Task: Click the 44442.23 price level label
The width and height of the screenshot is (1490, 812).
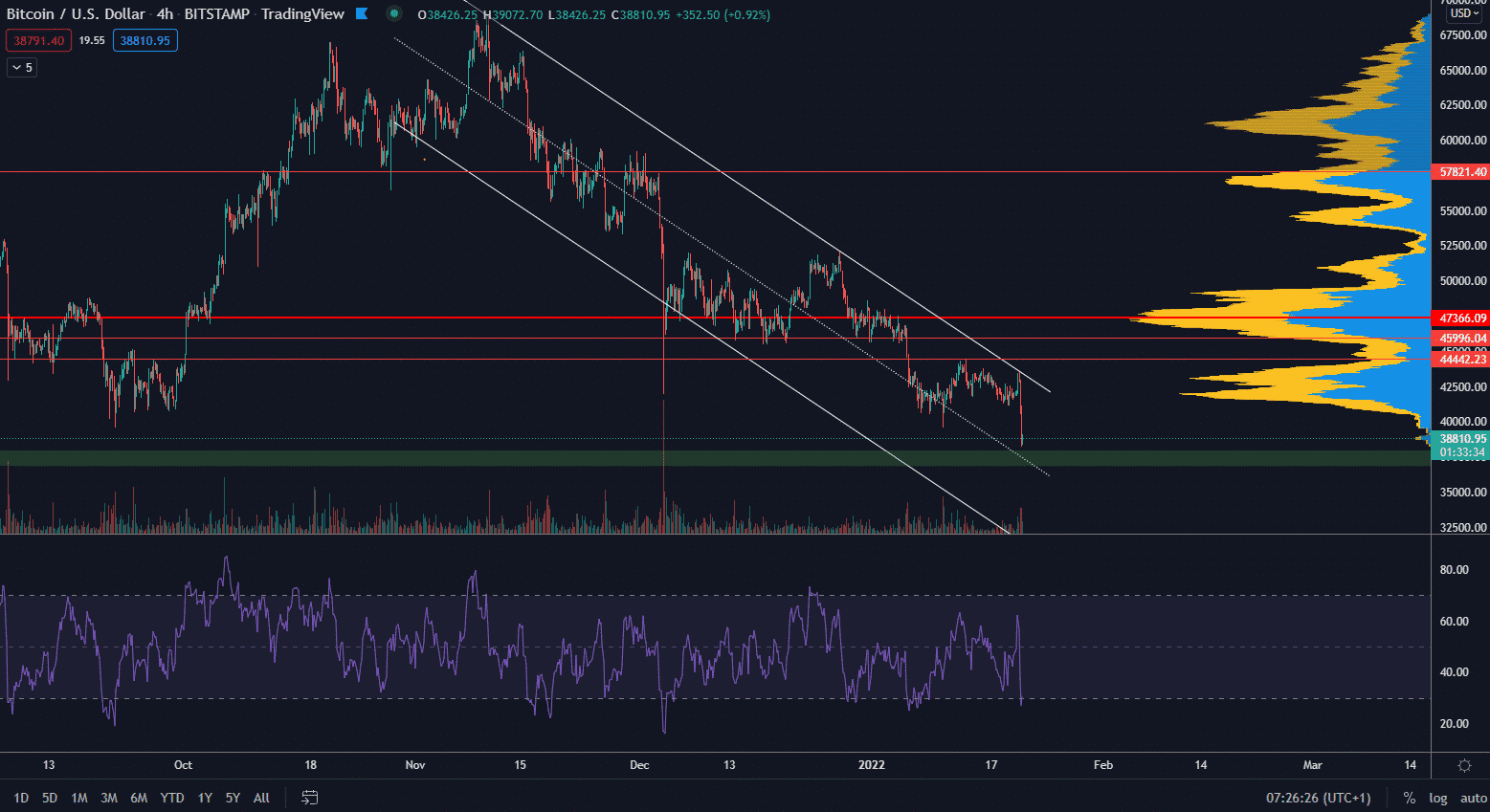Action: (1462, 360)
